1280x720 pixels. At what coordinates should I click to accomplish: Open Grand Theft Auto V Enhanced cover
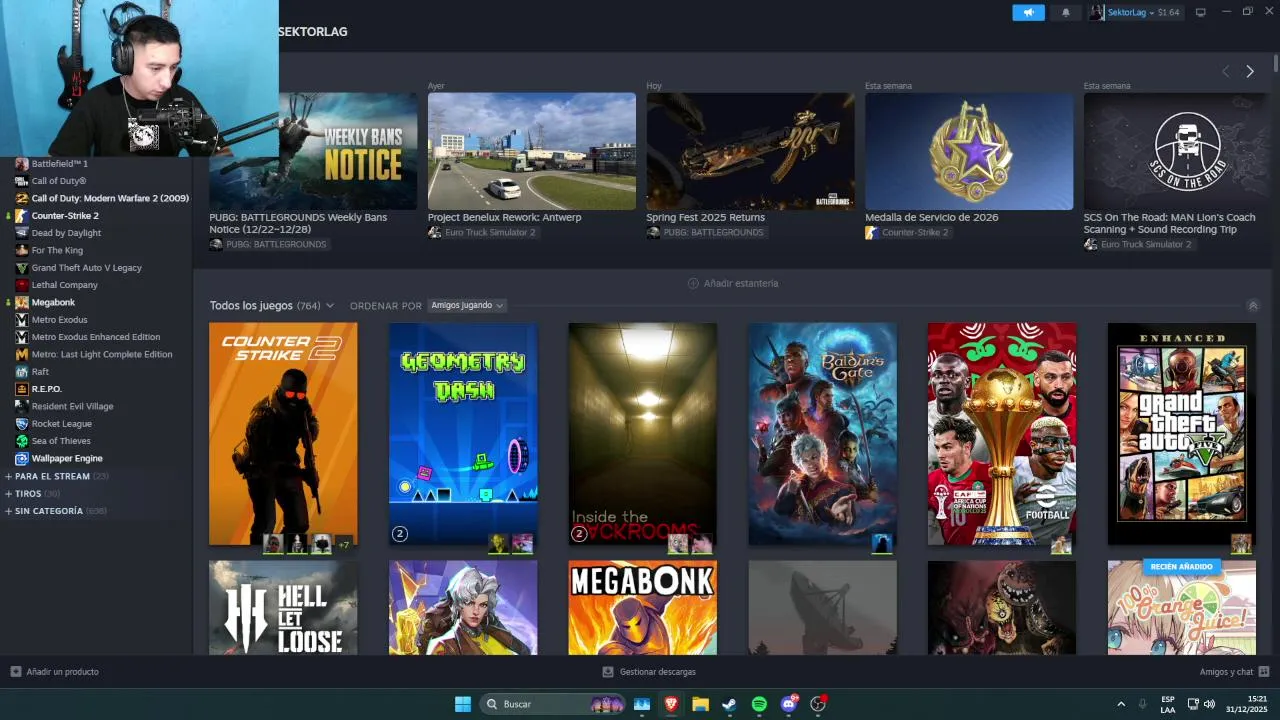[x=1181, y=434]
